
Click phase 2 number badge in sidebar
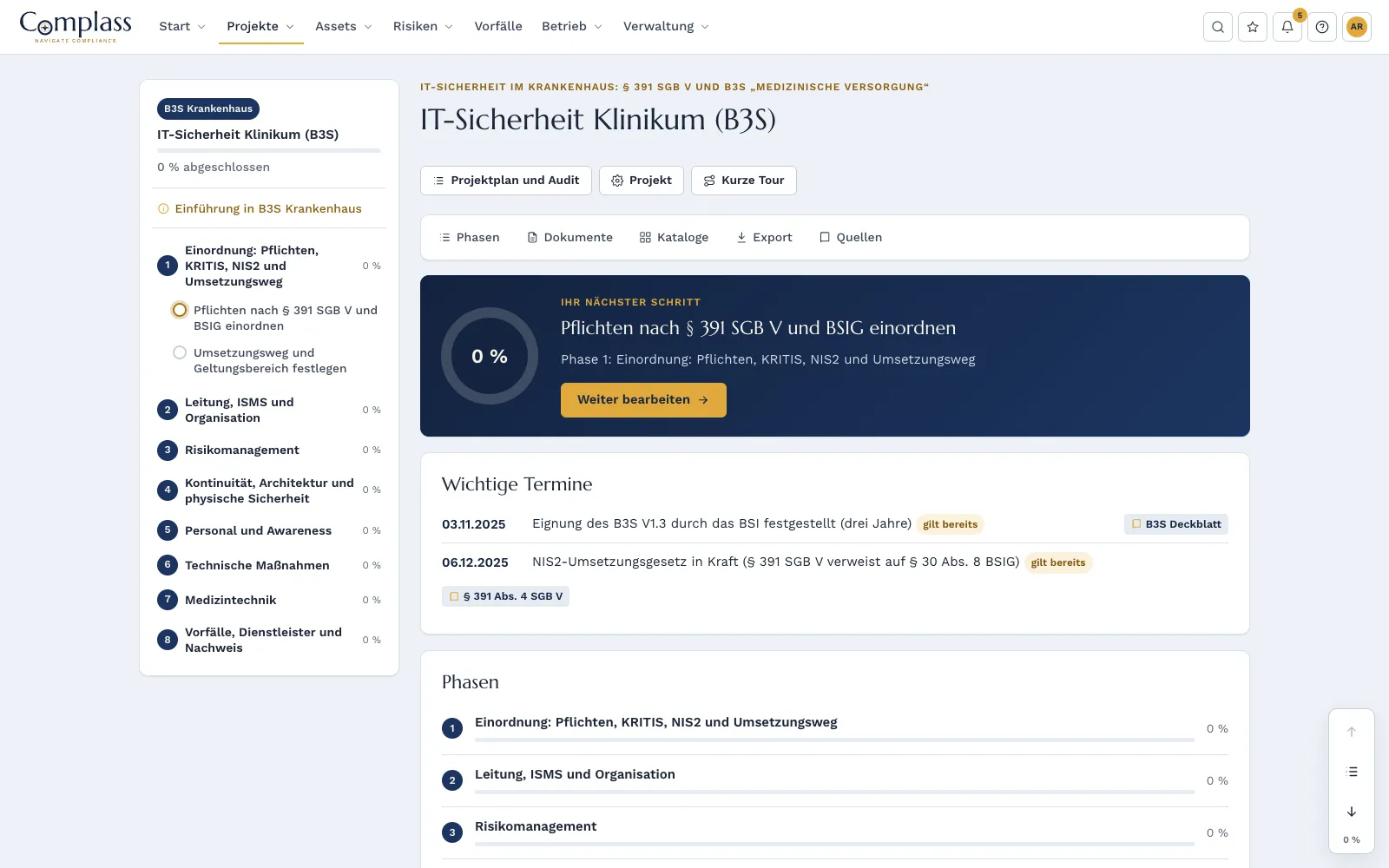(x=168, y=410)
